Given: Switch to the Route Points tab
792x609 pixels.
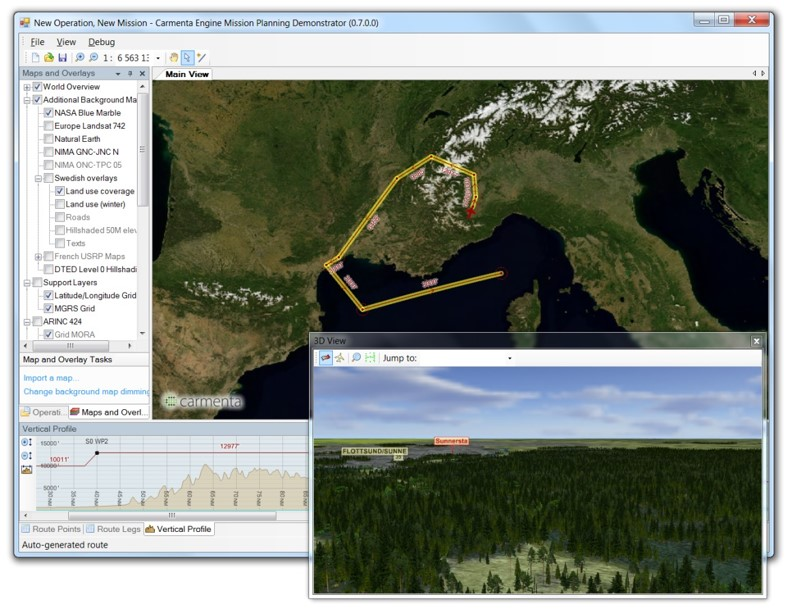Looking at the screenshot, I should (x=51, y=529).
